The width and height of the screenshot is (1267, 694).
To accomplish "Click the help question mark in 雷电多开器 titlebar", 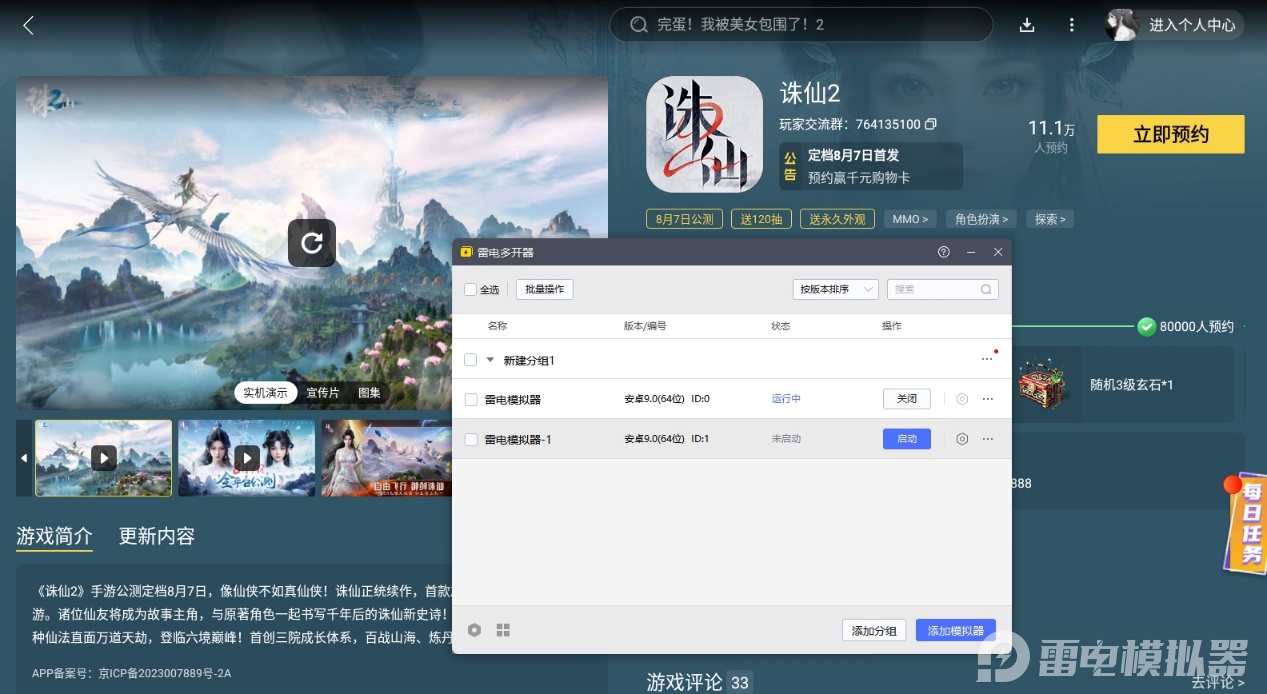I will click(943, 252).
